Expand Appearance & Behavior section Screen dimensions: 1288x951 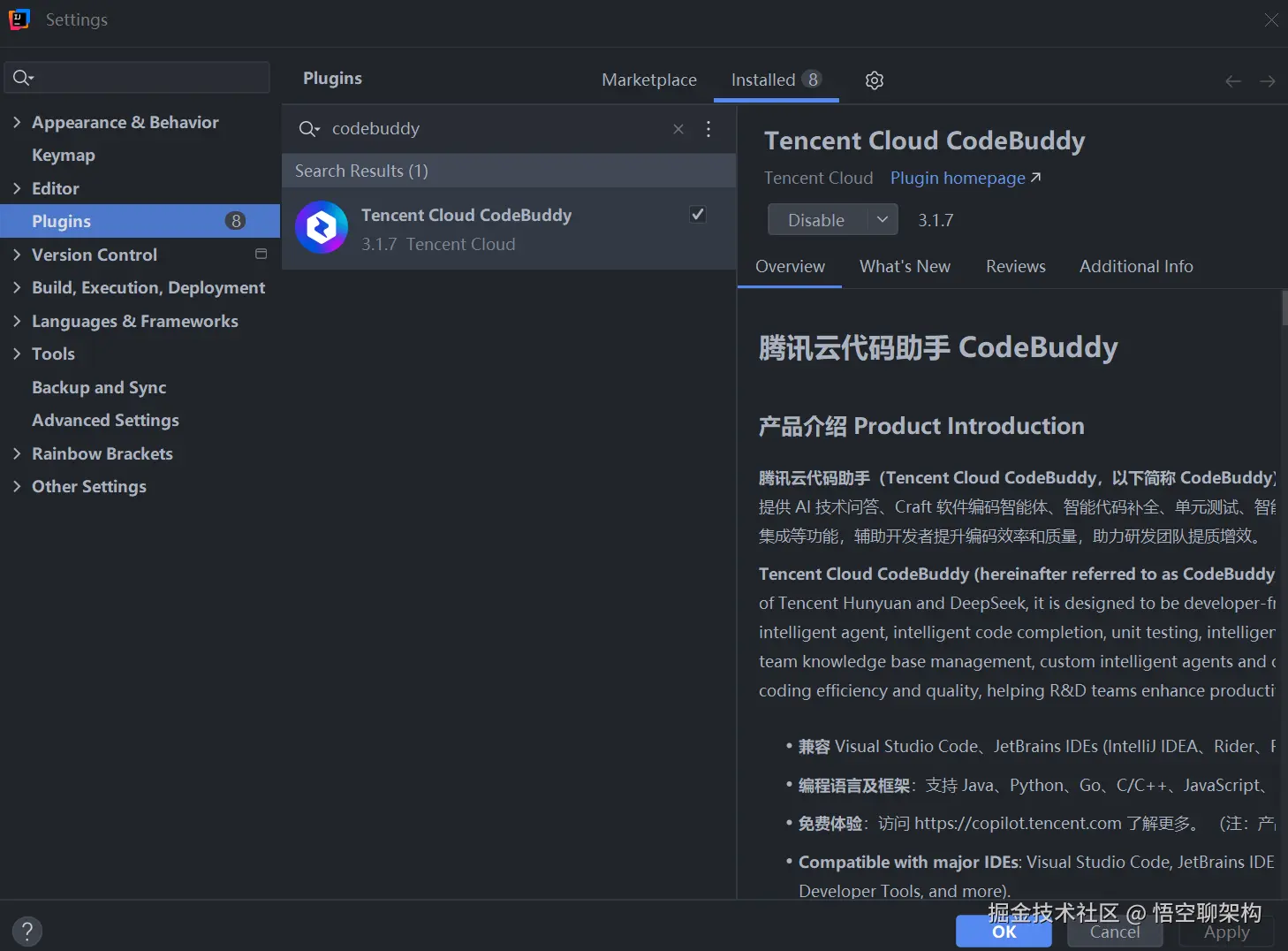pos(17,122)
